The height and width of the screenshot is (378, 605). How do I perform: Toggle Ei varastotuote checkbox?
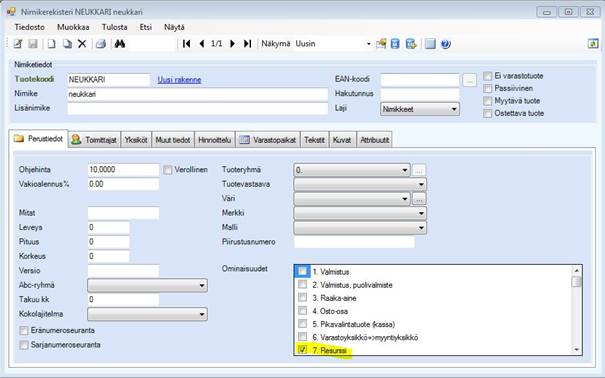coord(488,76)
